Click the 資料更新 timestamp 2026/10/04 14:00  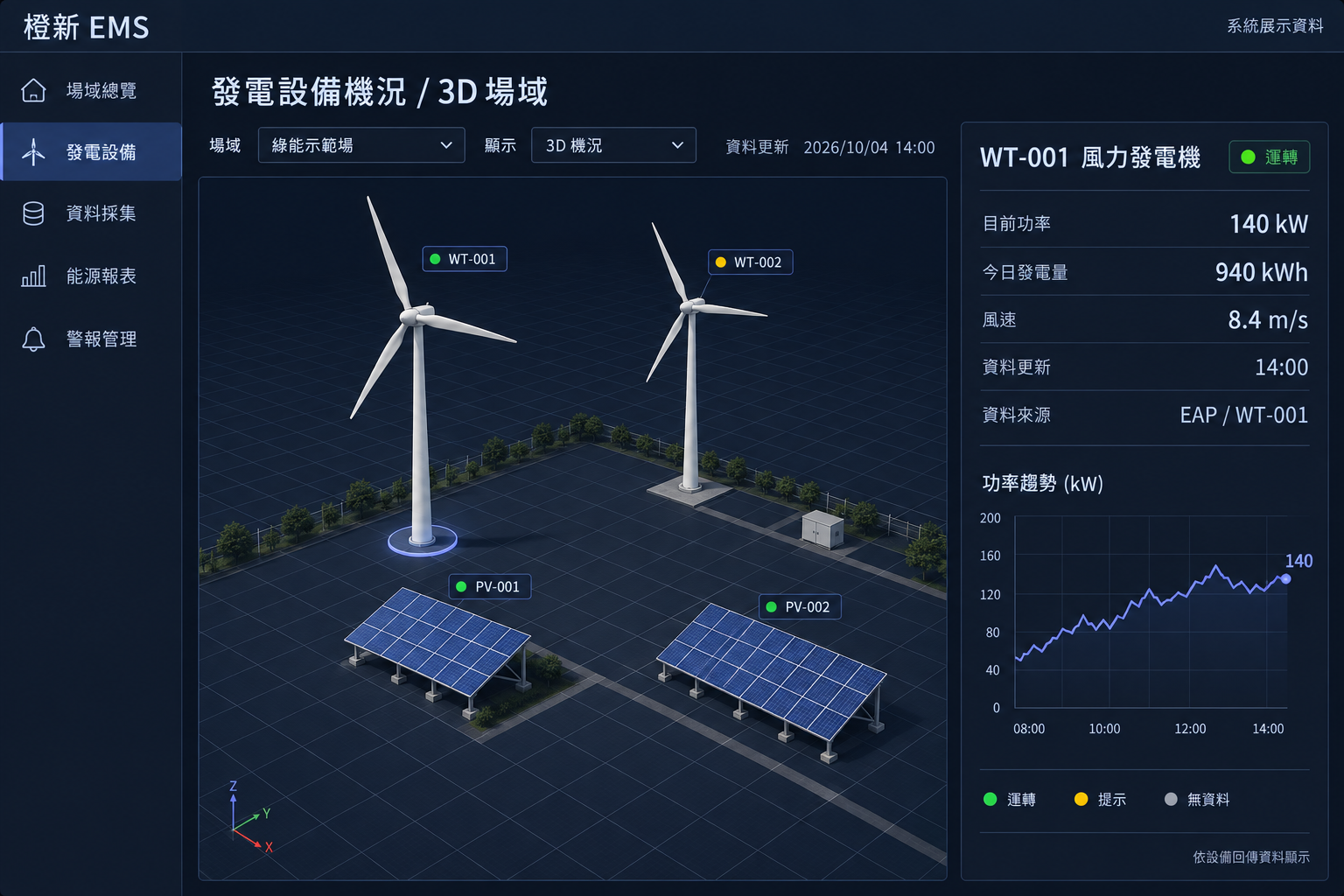[x=869, y=147]
